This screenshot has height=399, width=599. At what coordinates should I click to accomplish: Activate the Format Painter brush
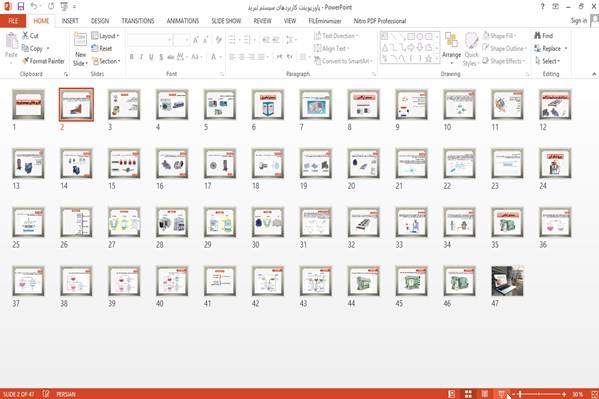pyautogui.click(x=43, y=61)
